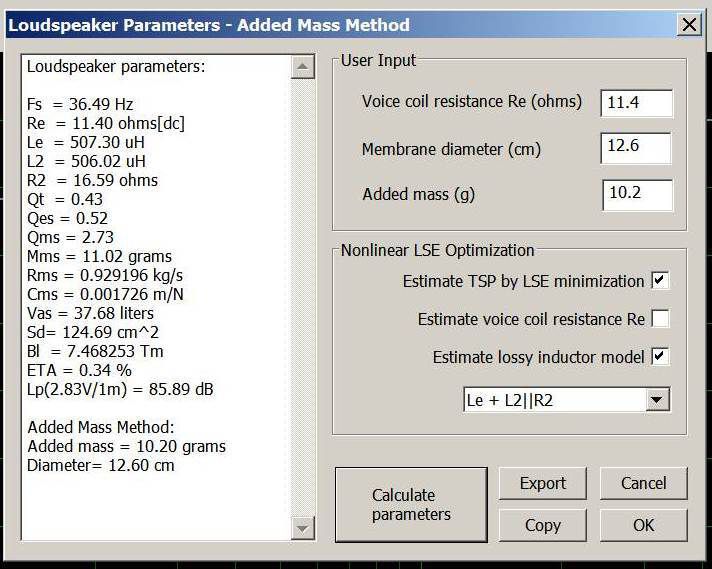This screenshot has height=569, width=712.
Task: Click the 'Cms = 0.001726 m/N' line
Action: [105, 295]
